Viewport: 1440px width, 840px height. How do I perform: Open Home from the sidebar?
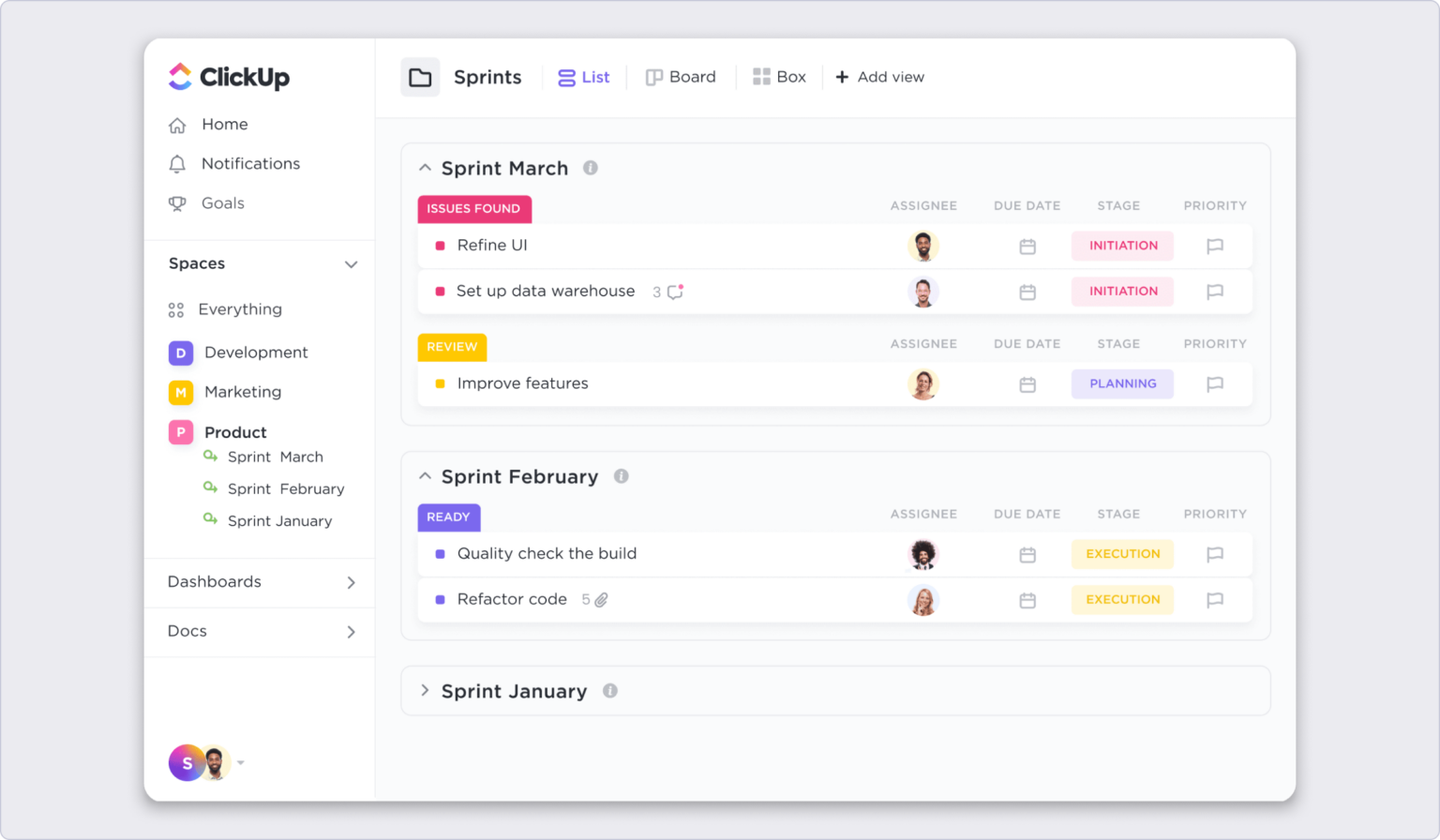[224, 124]
